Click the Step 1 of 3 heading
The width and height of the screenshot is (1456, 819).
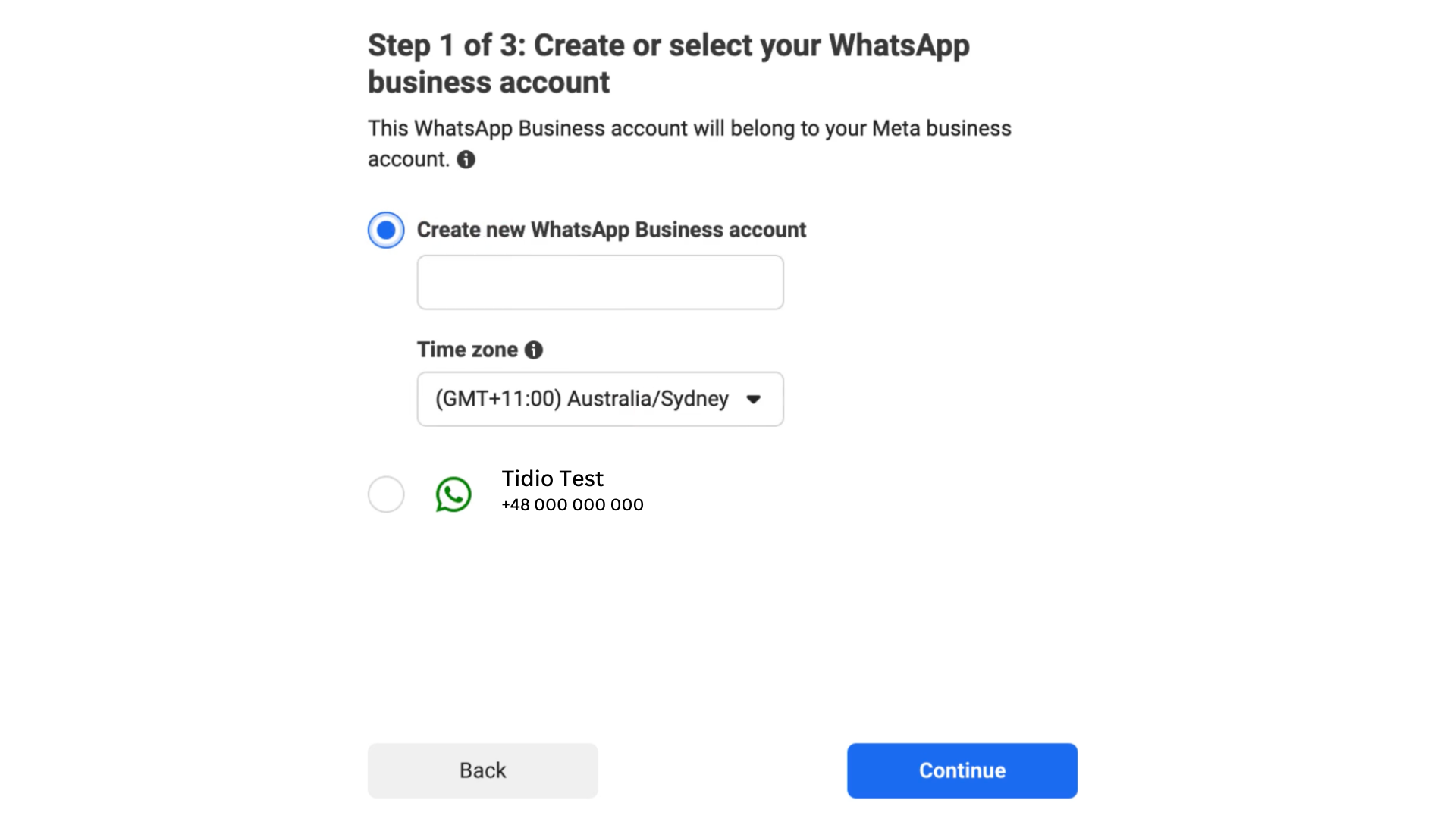pyautogui.click(x=669, y=64)
